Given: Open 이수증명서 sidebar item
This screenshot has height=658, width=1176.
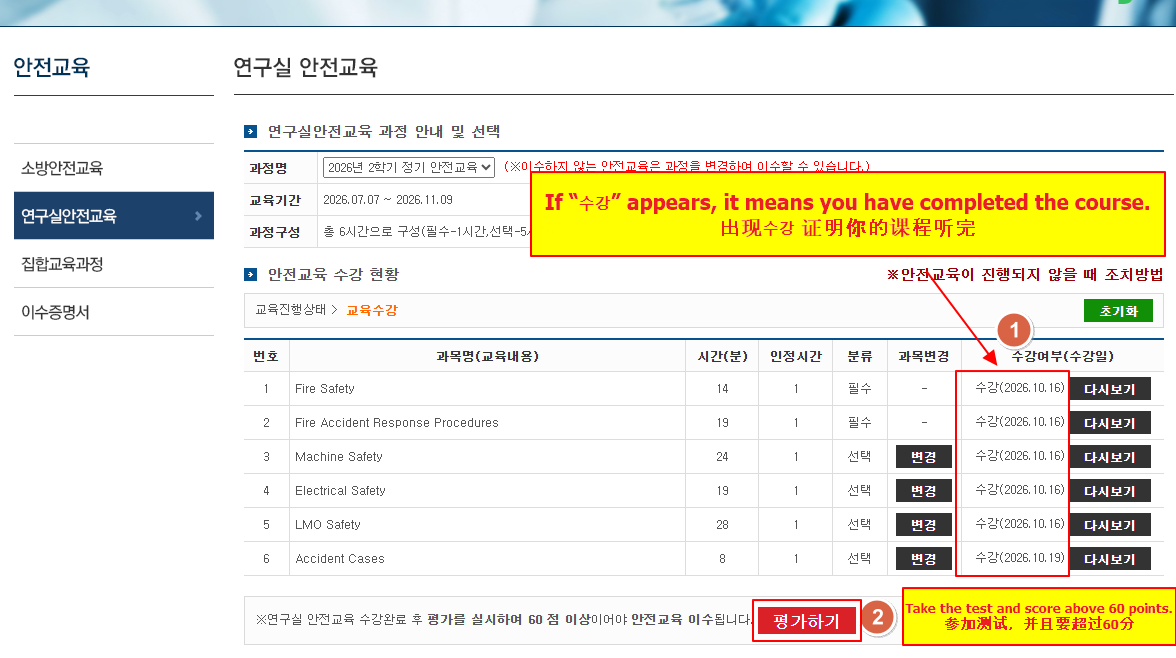Looking at the screenshot, I should (56, 312).
